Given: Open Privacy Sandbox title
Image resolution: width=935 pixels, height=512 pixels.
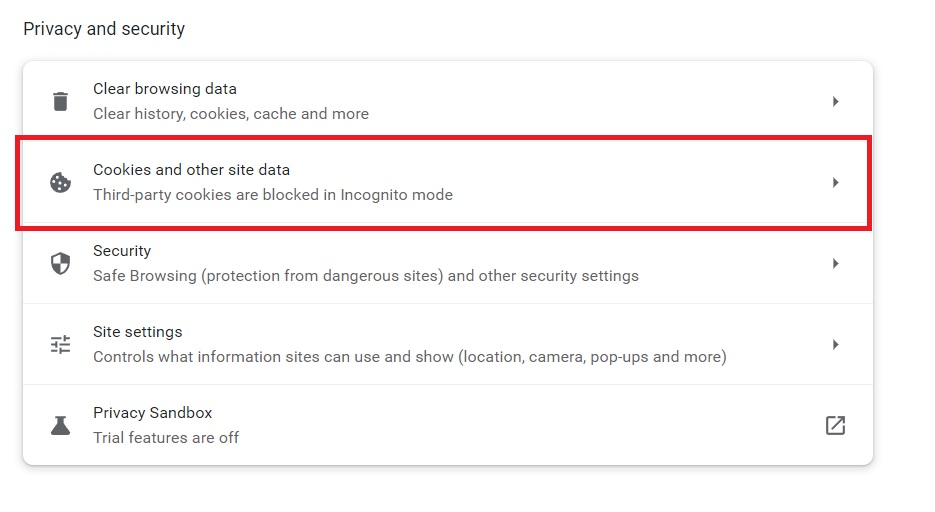Looking at the screenshot, I should (x=153, y=413).
